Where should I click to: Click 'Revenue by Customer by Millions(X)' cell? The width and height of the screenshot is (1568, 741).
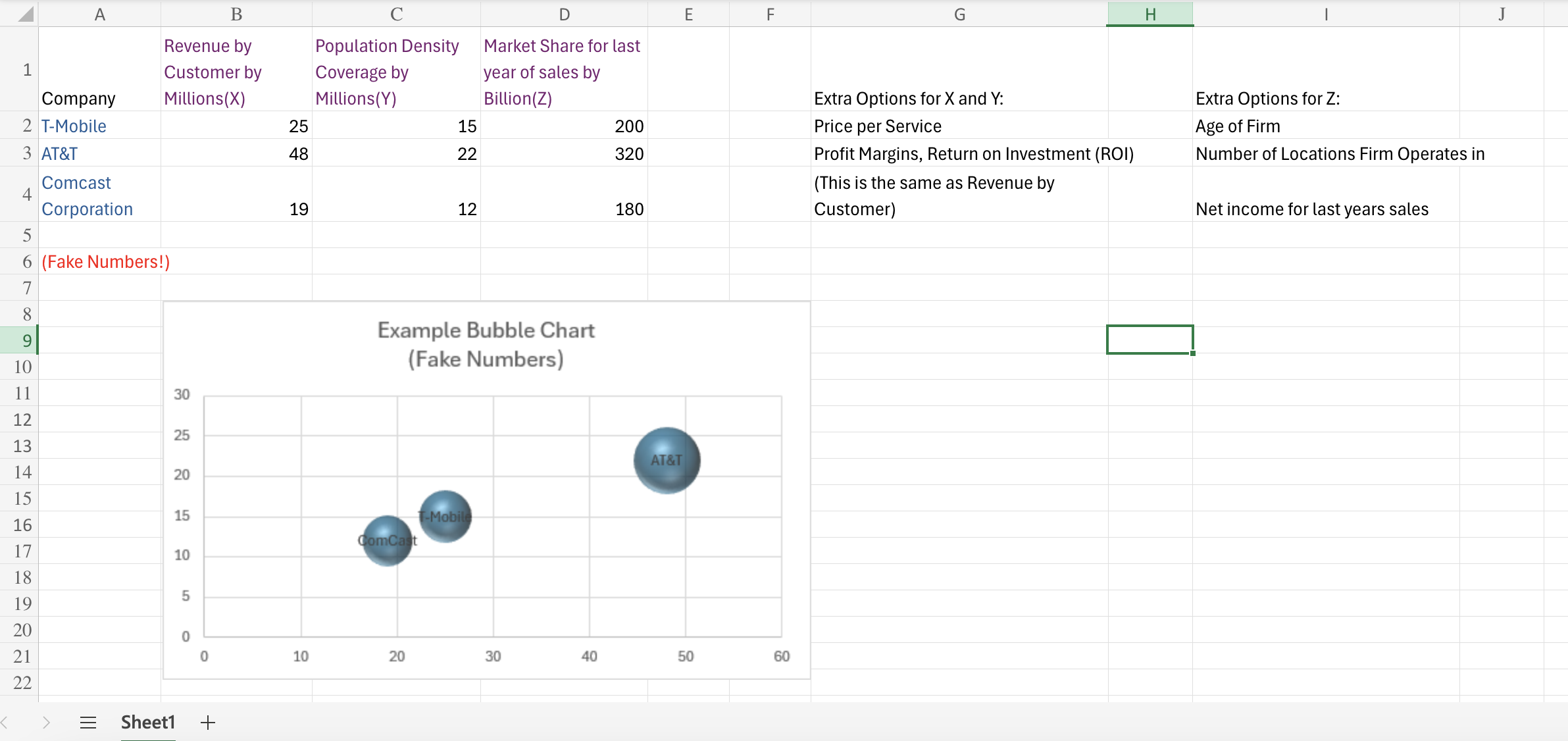coord(236,69)
